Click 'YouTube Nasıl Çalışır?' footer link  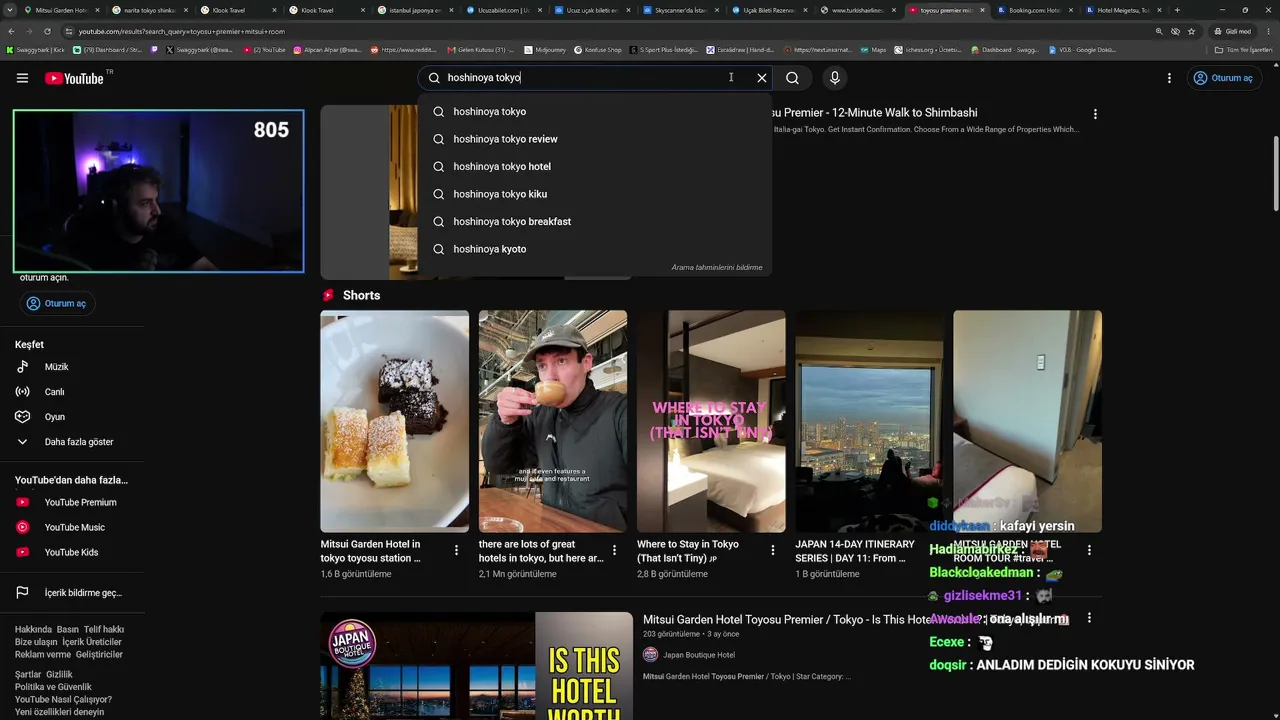tap(63, 700)
